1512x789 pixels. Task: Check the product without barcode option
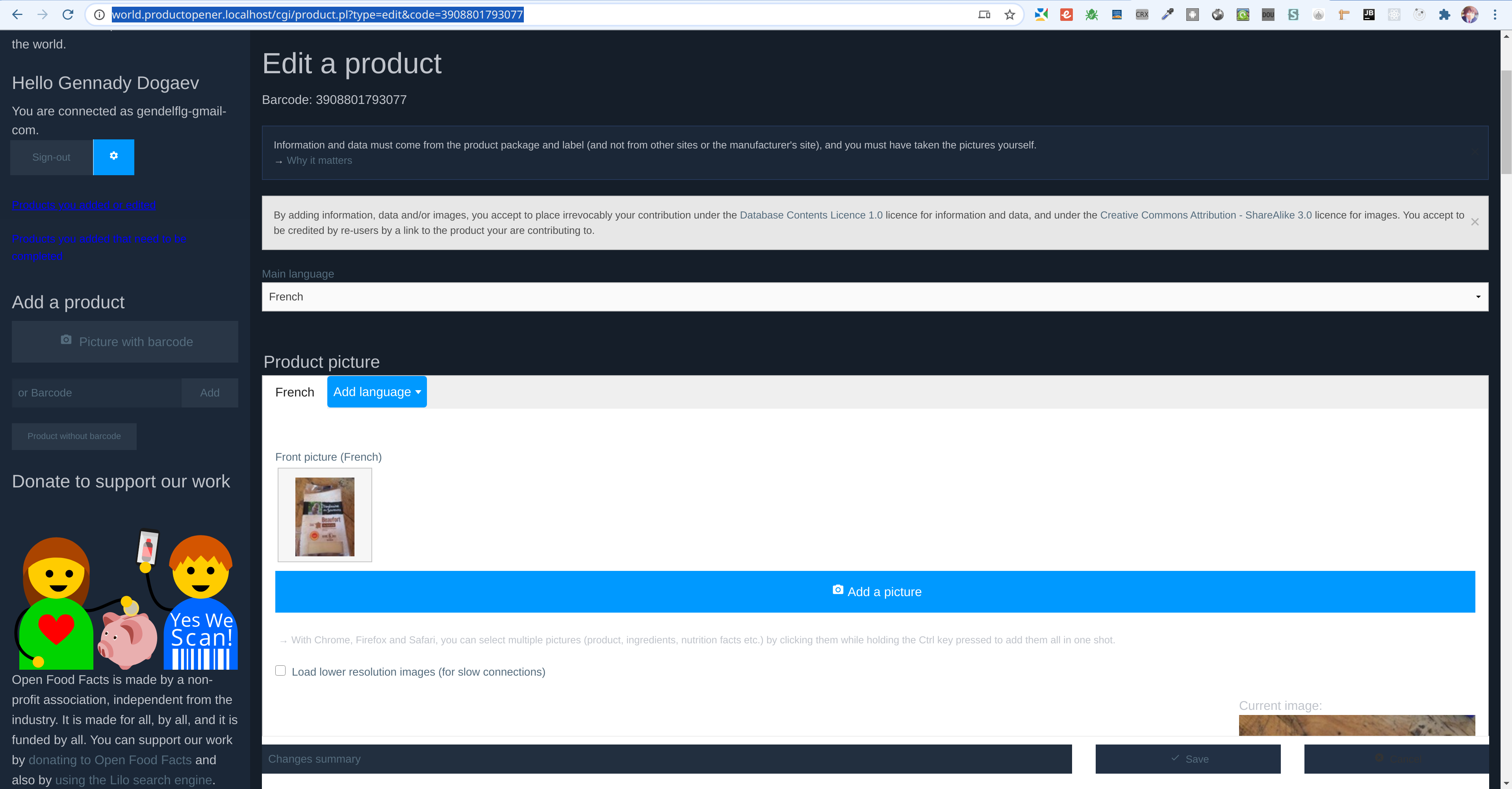[x=74, y=435]
